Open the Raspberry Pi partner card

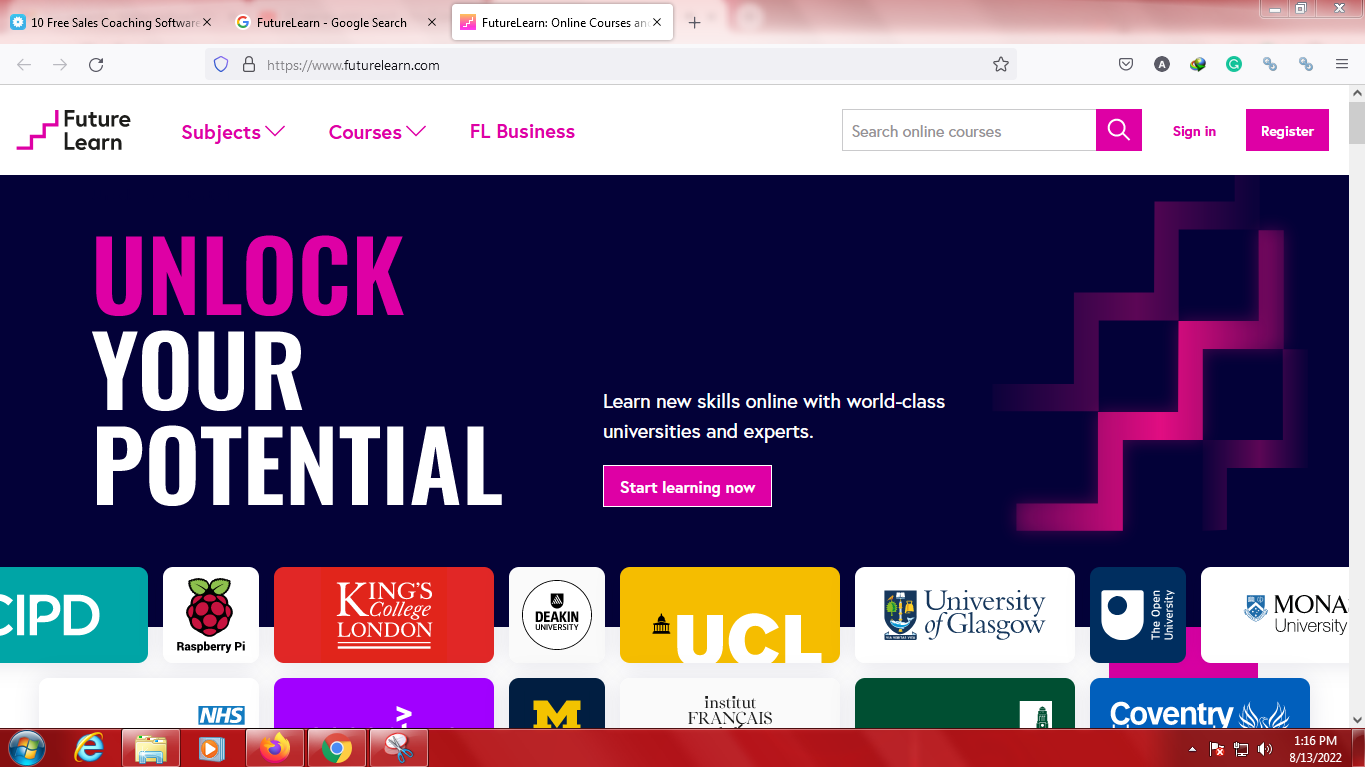211,615
